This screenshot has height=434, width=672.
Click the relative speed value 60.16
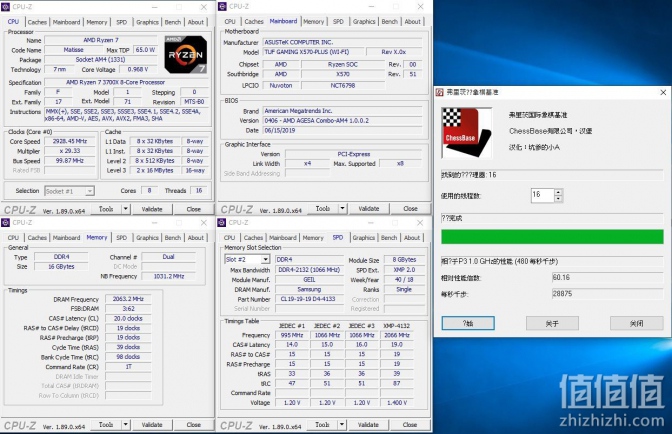point(607,278)
